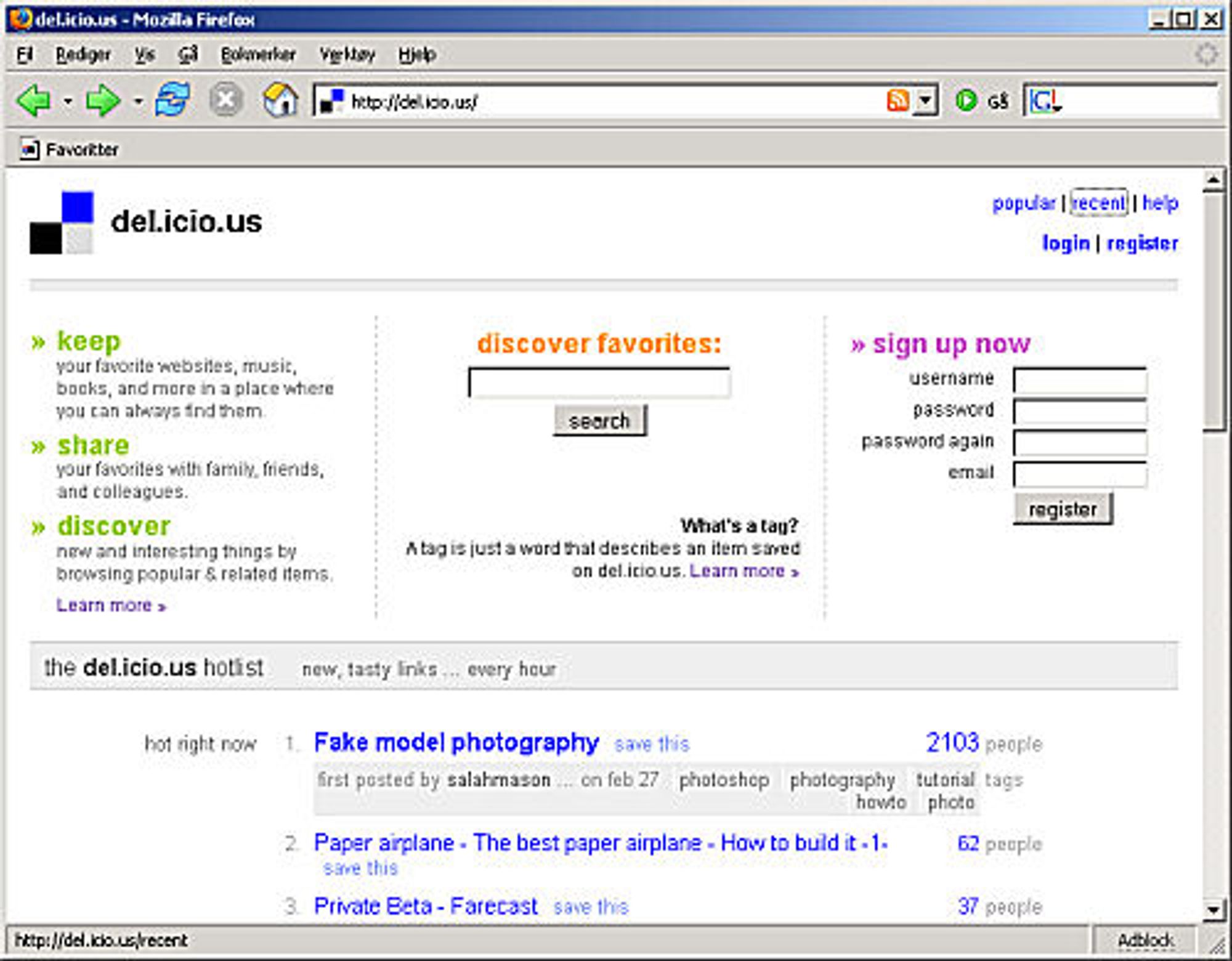Viewport: 1232px width, 961px height.
Task: Click the green Go button icon
Action: 966,100
